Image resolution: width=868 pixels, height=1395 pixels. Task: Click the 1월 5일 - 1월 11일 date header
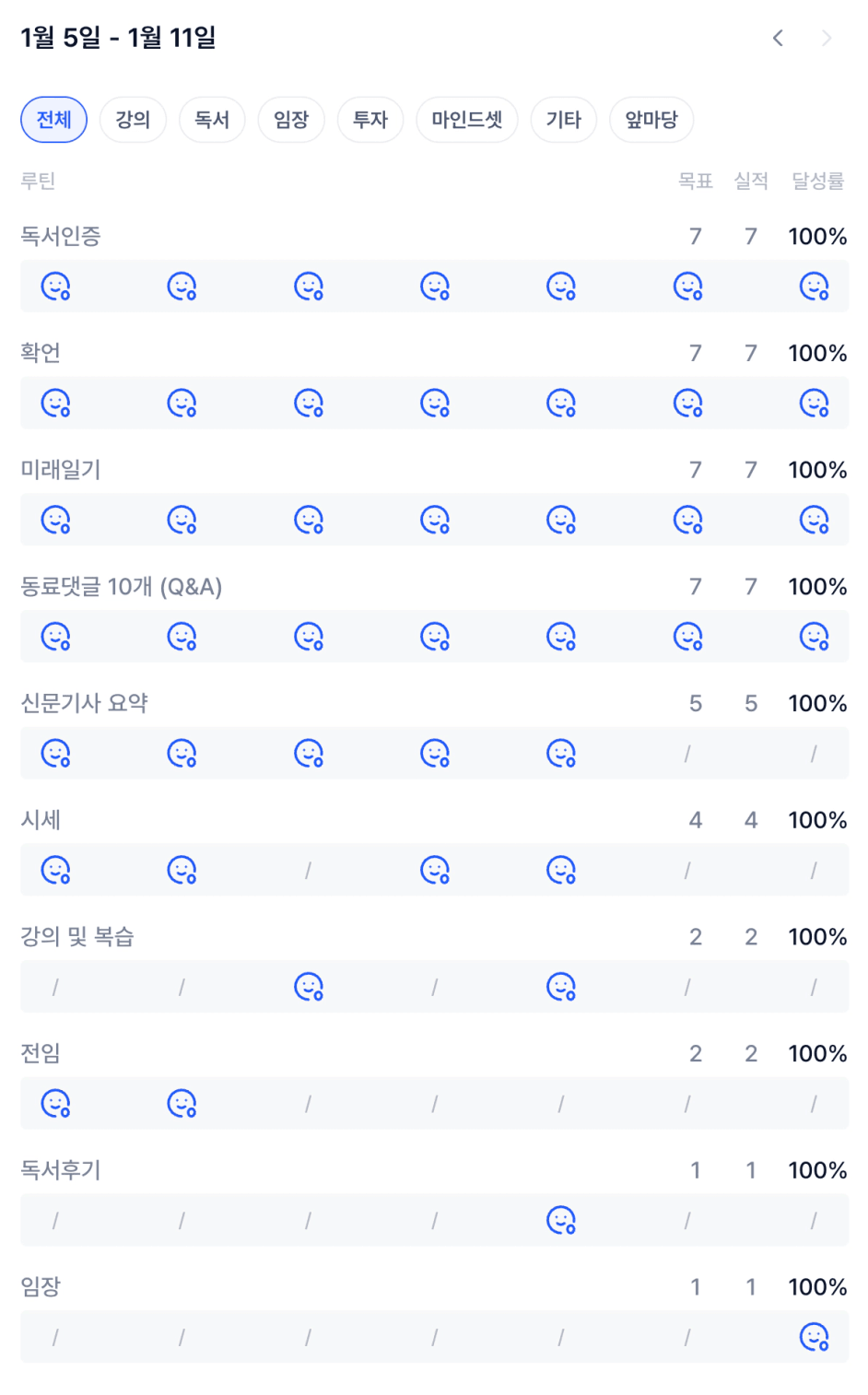point(118,38)
